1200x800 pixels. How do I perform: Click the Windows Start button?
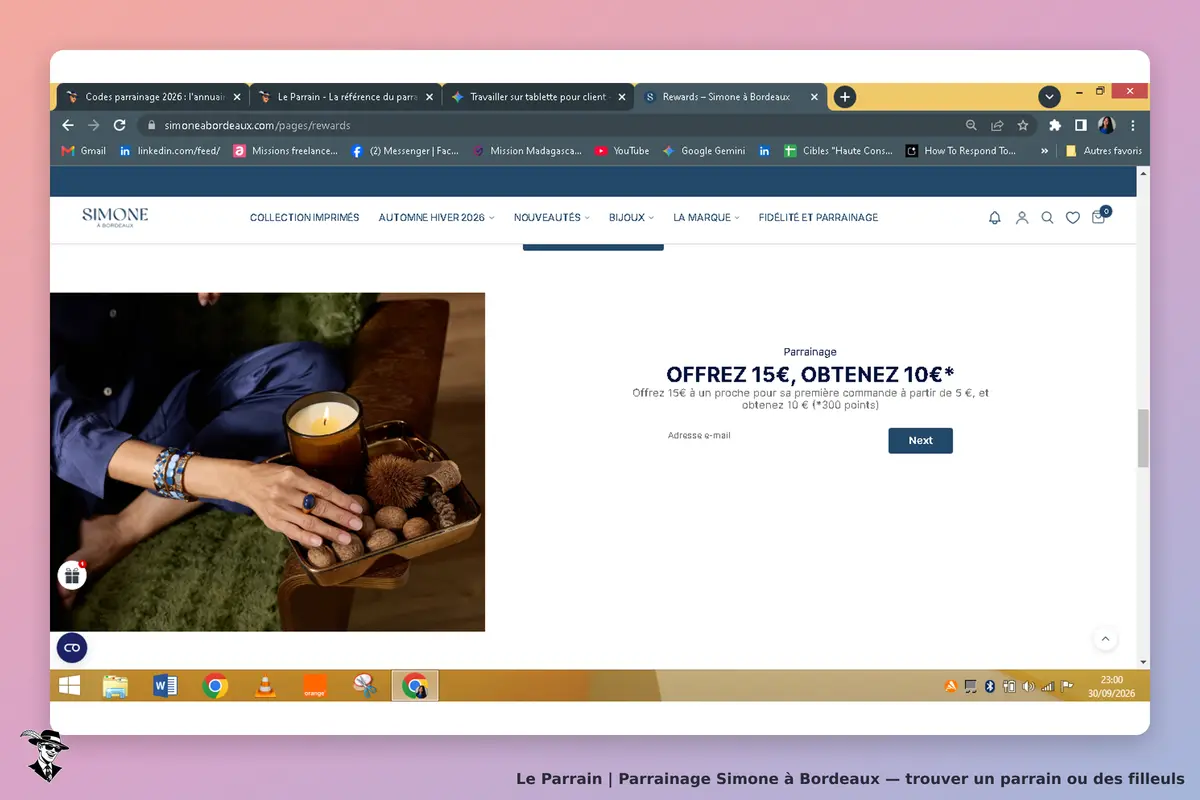[x=69, y=686]
